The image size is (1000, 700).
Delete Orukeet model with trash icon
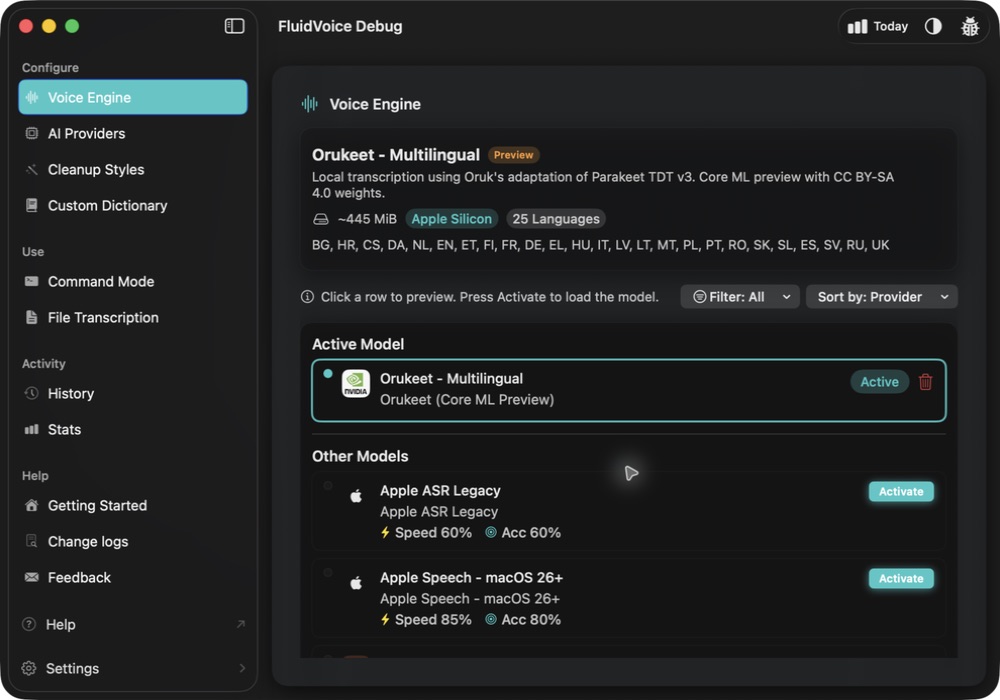(x=925, y=382)
